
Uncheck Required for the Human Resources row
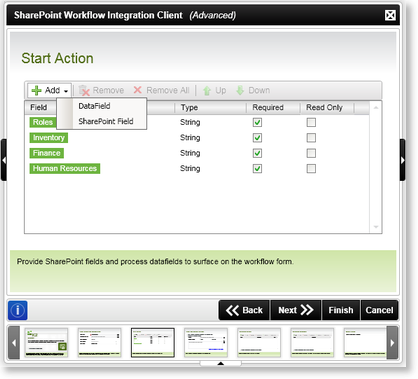point(257,168)
